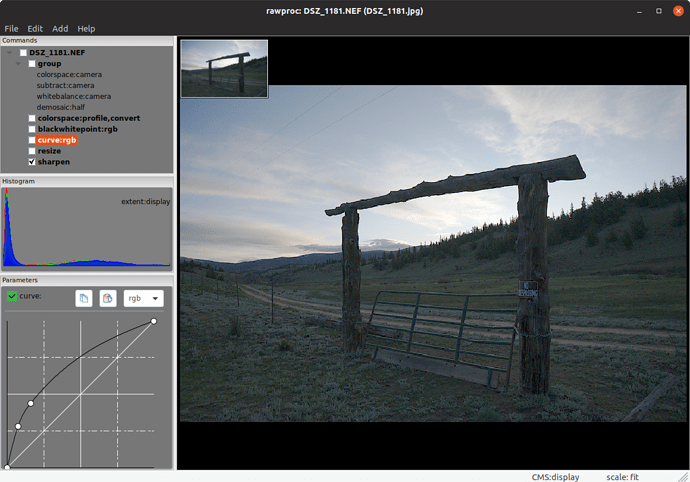
Task: Select the curve:rgb command
Action: click(x=57, y=140)
